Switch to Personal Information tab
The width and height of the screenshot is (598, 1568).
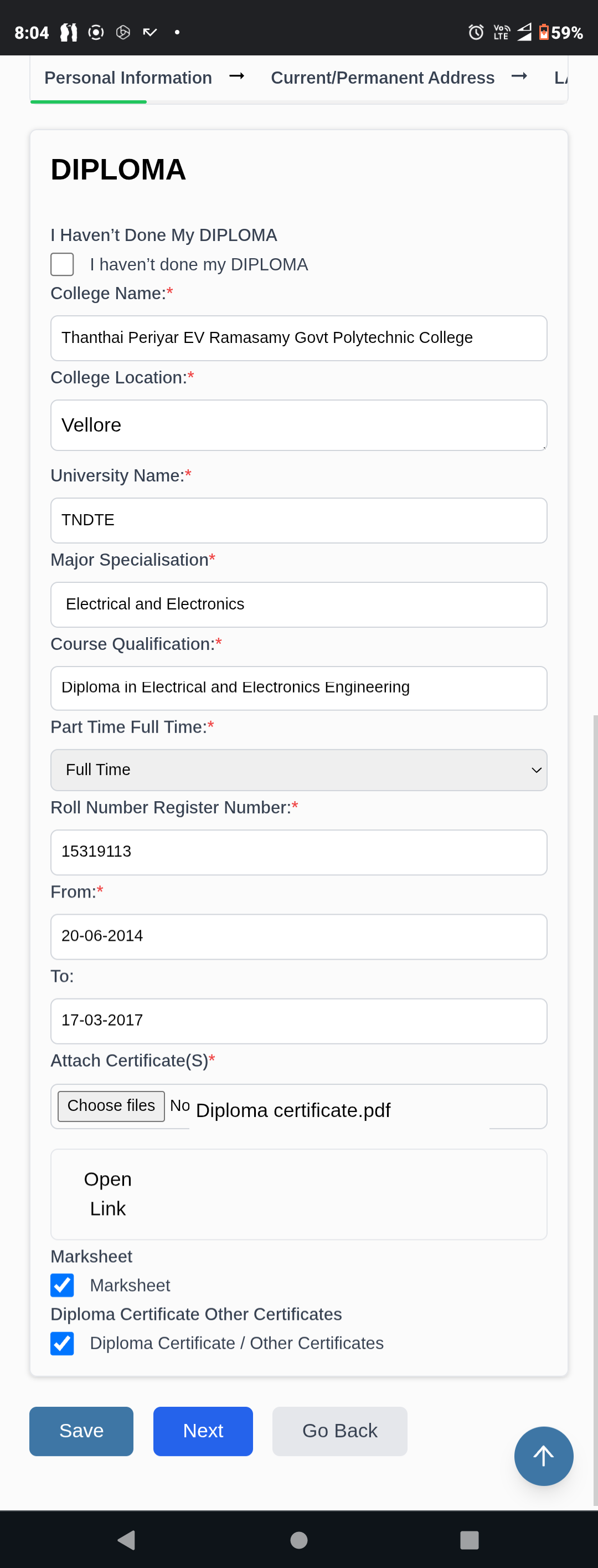click(128, 78)
